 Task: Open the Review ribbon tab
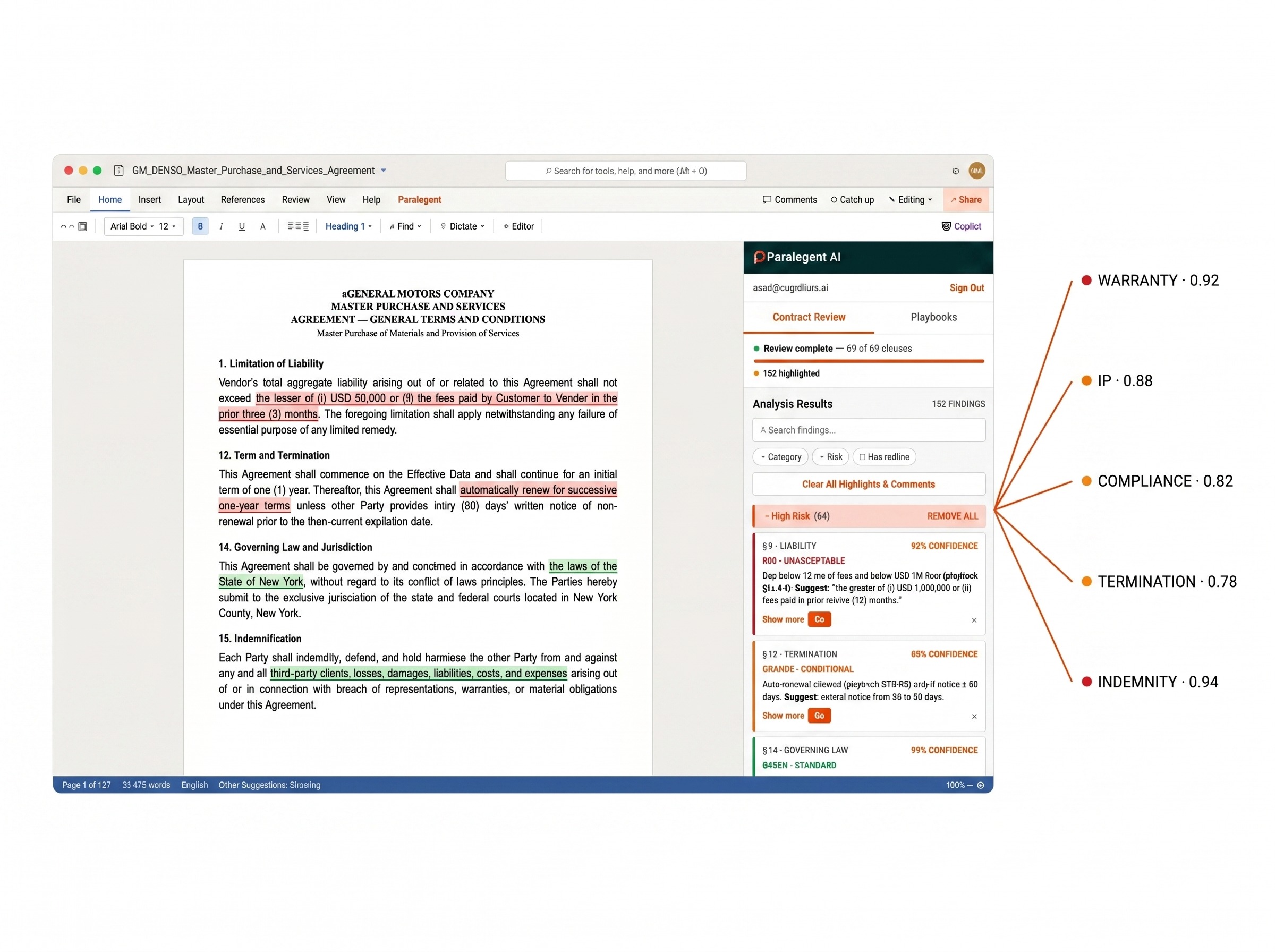295,199
